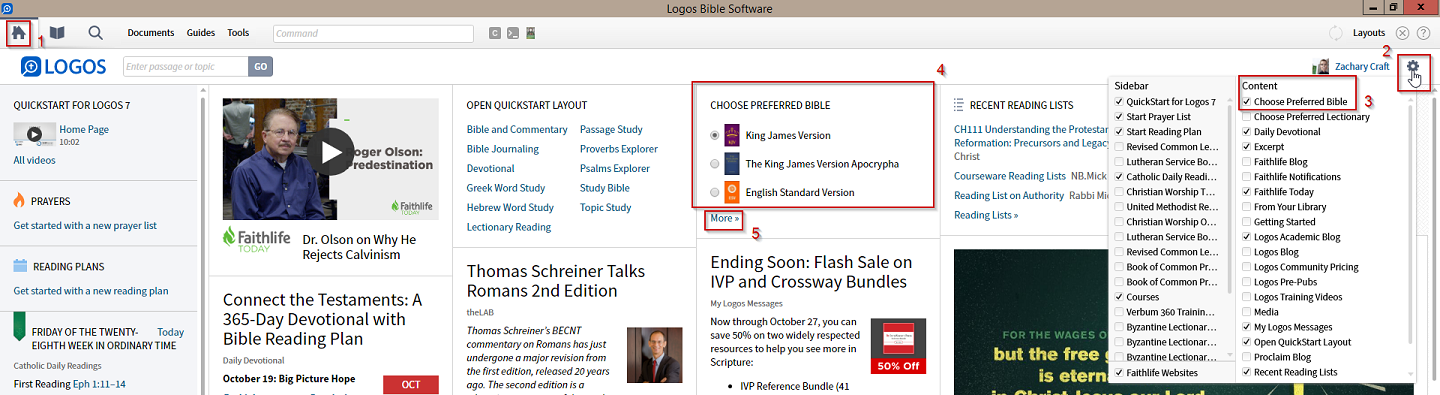Screen dimensions: 1440x395
Task: Open Greek Word Study layout
Action: pos(506,188)
